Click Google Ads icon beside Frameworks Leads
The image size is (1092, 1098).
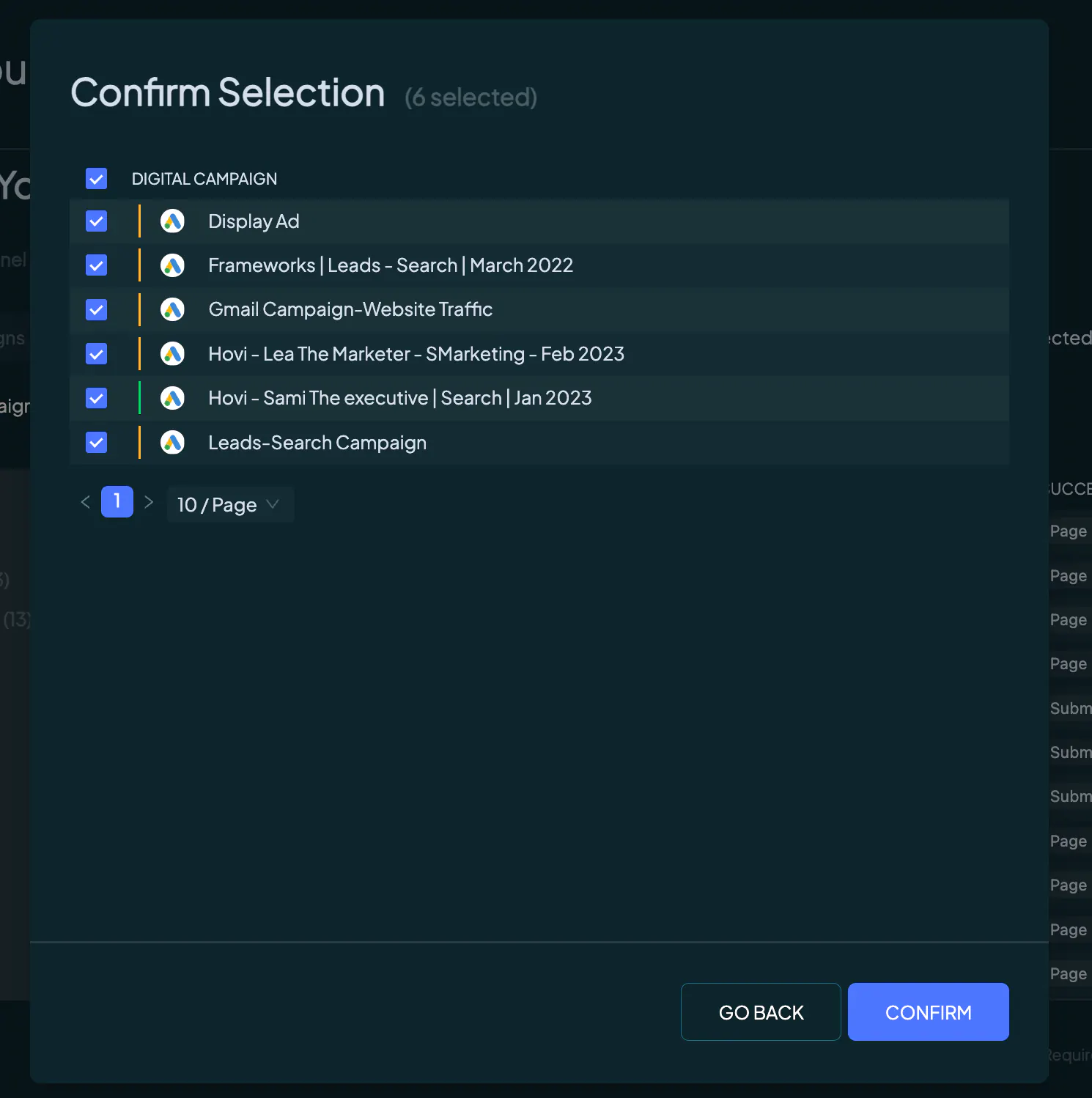172,265
